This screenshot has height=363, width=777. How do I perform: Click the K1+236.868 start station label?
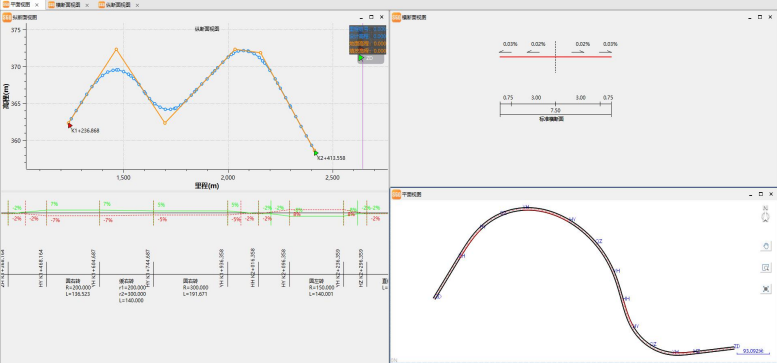point(85,131)
